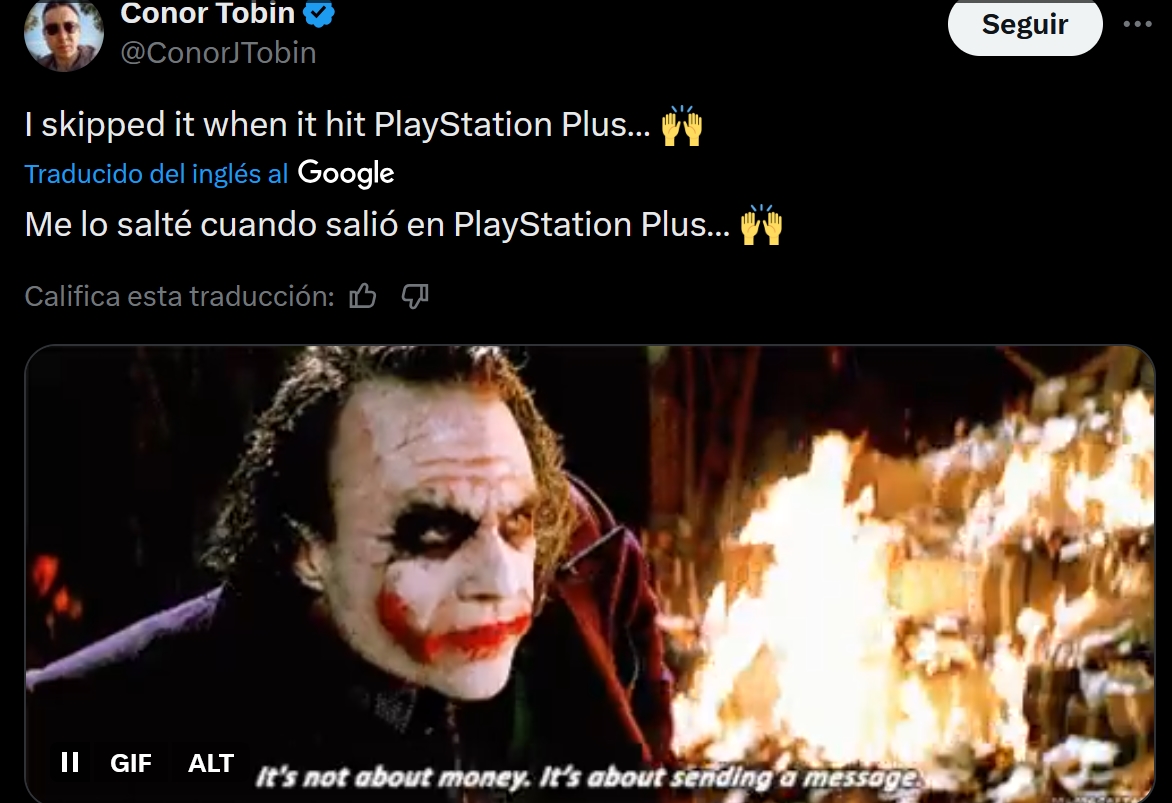The width and height of the screenshot is (1172, 803).
Task: Click the Califica esta traducción label
Action: 179,297
